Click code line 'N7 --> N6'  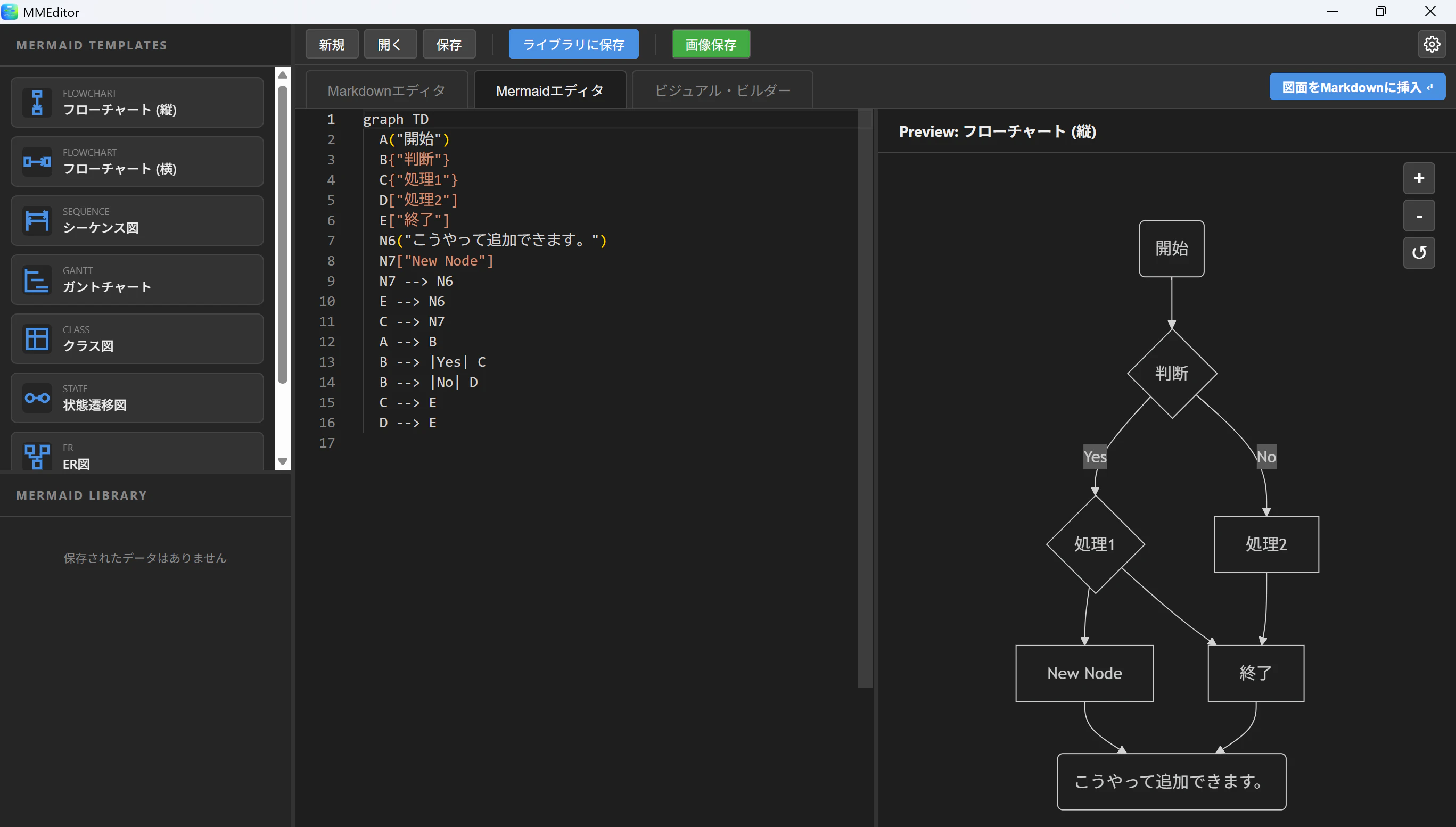[416, 281]
